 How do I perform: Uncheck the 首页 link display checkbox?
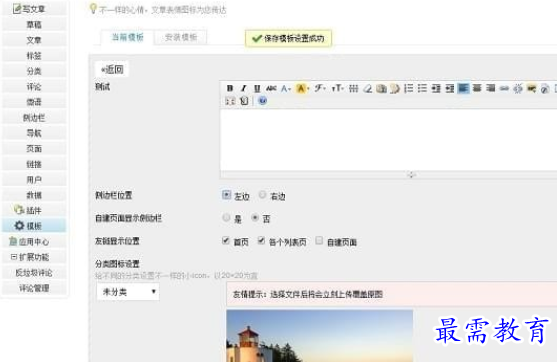coord(226,241)
